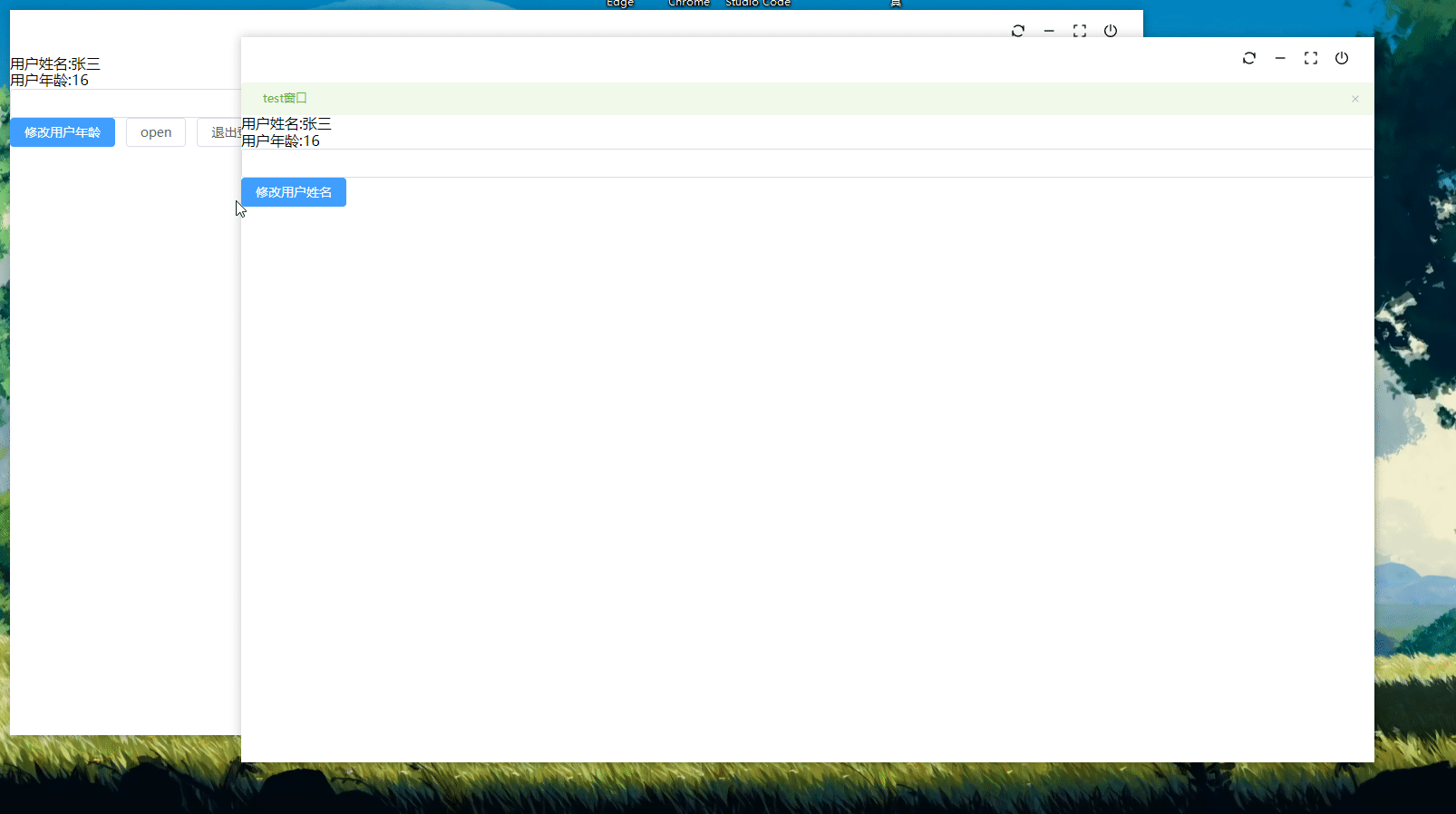Minimize the back window

pyautogui.click(x=1049, y=31)
